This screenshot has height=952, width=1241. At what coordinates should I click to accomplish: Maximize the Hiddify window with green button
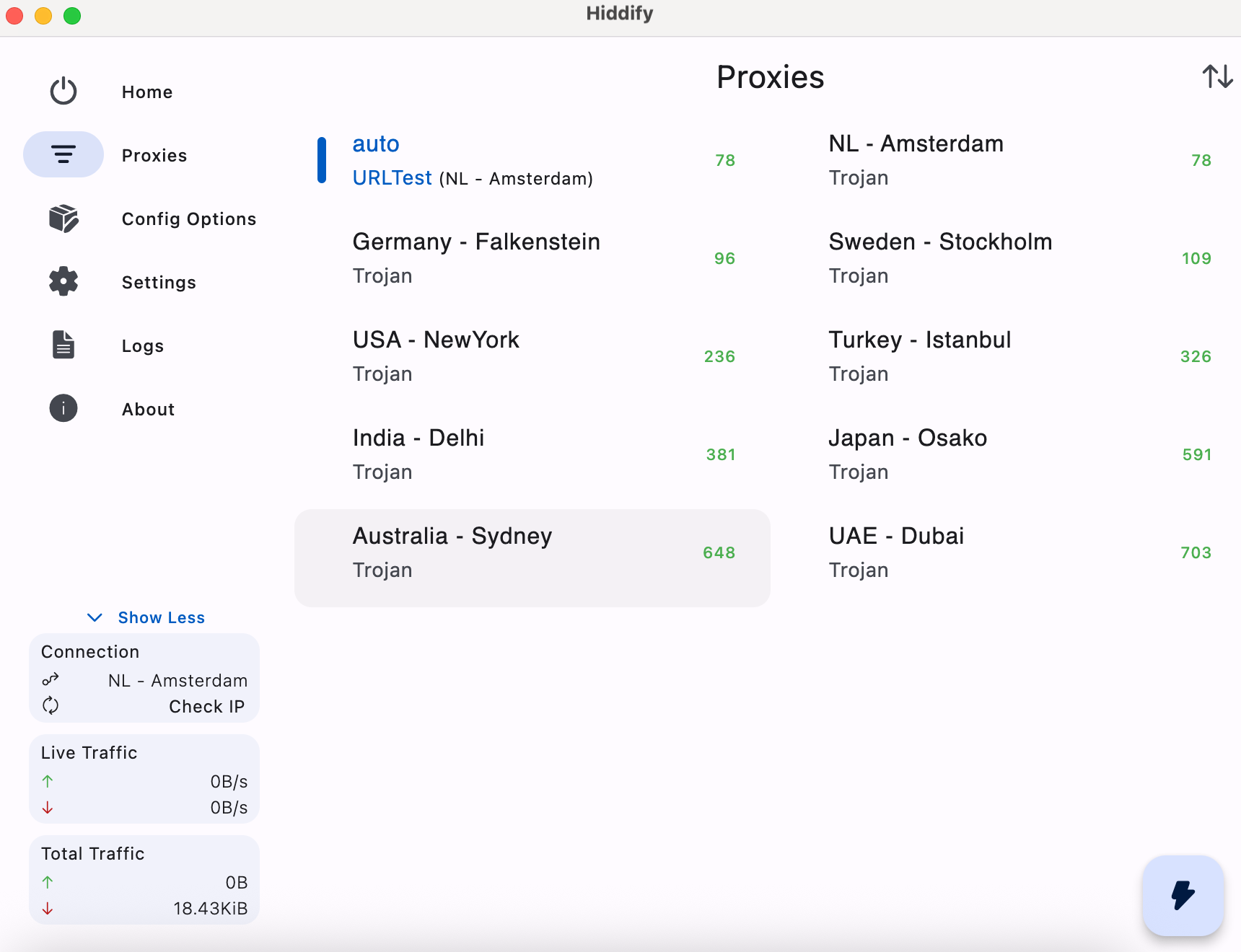click(x=72, y=15)
